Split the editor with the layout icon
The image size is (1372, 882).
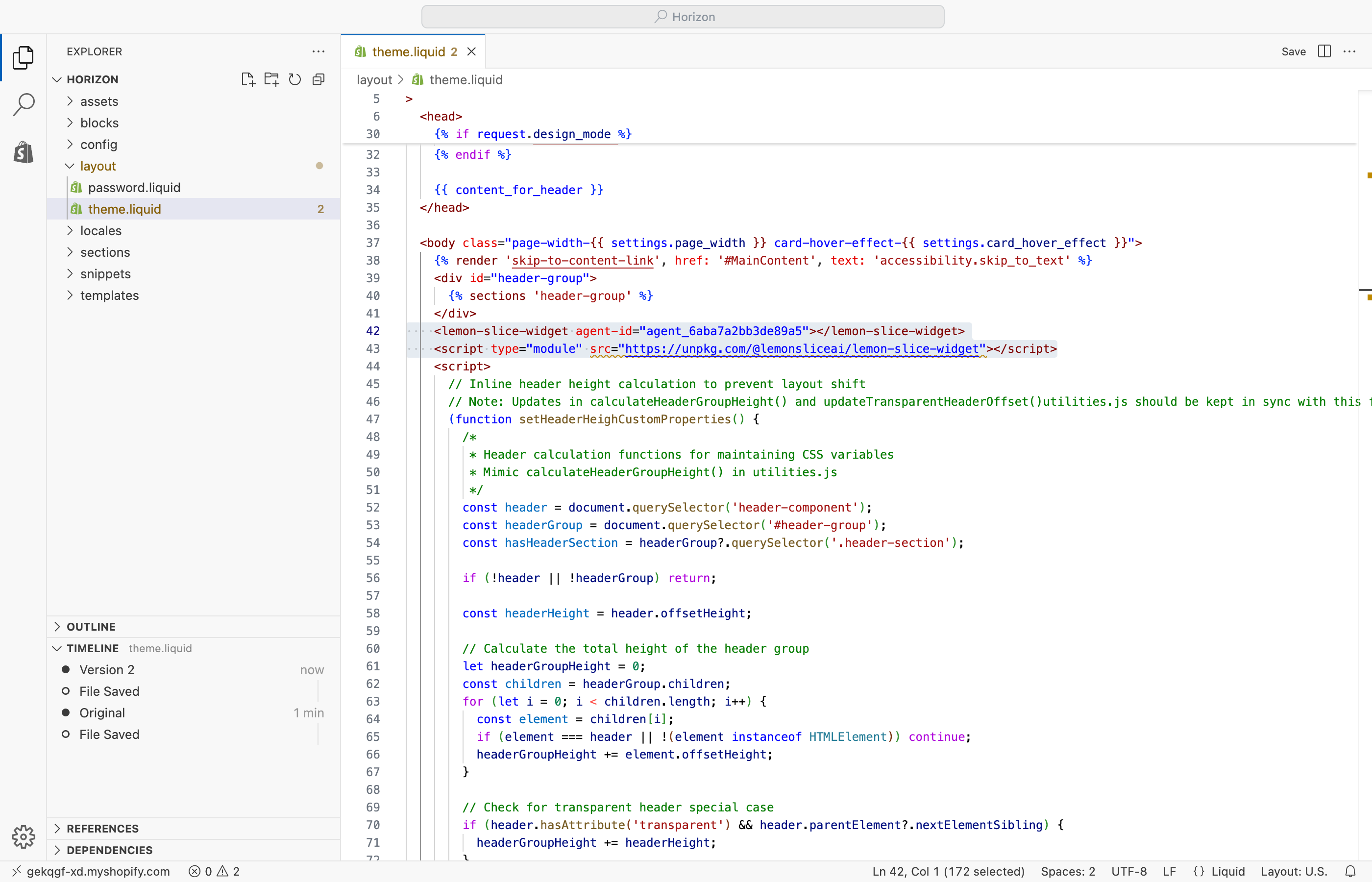coord(1324,51)
